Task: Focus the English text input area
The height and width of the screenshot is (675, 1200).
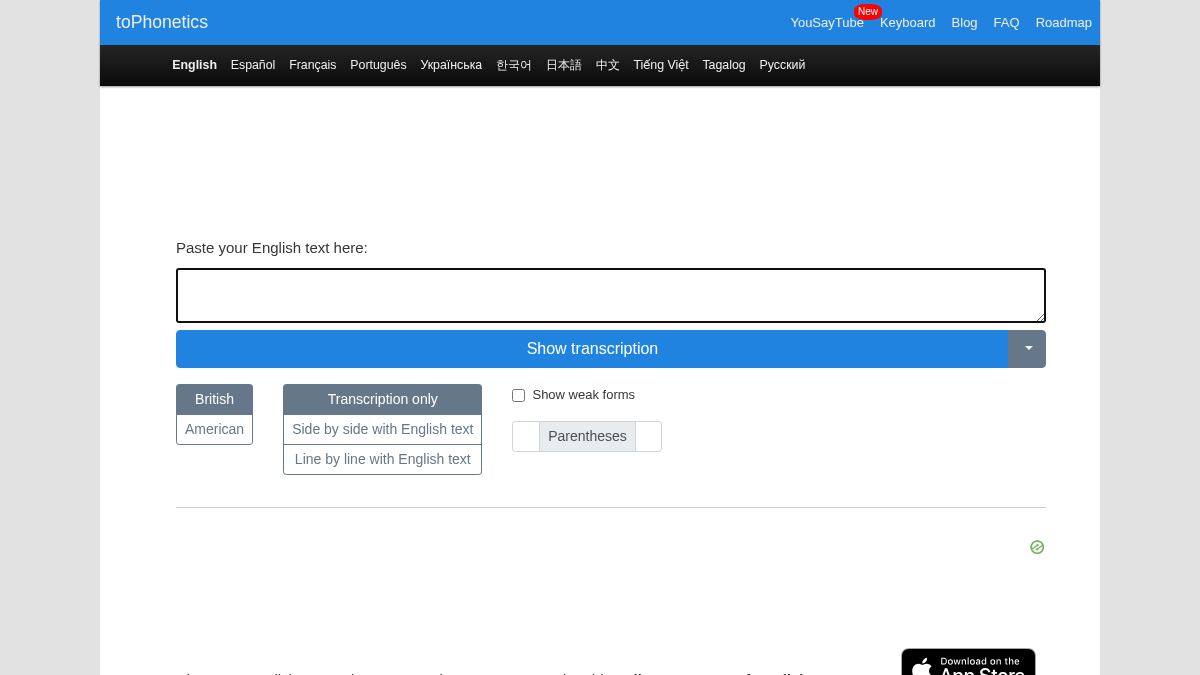Action: pyautogui.click(x=611, y=295)
